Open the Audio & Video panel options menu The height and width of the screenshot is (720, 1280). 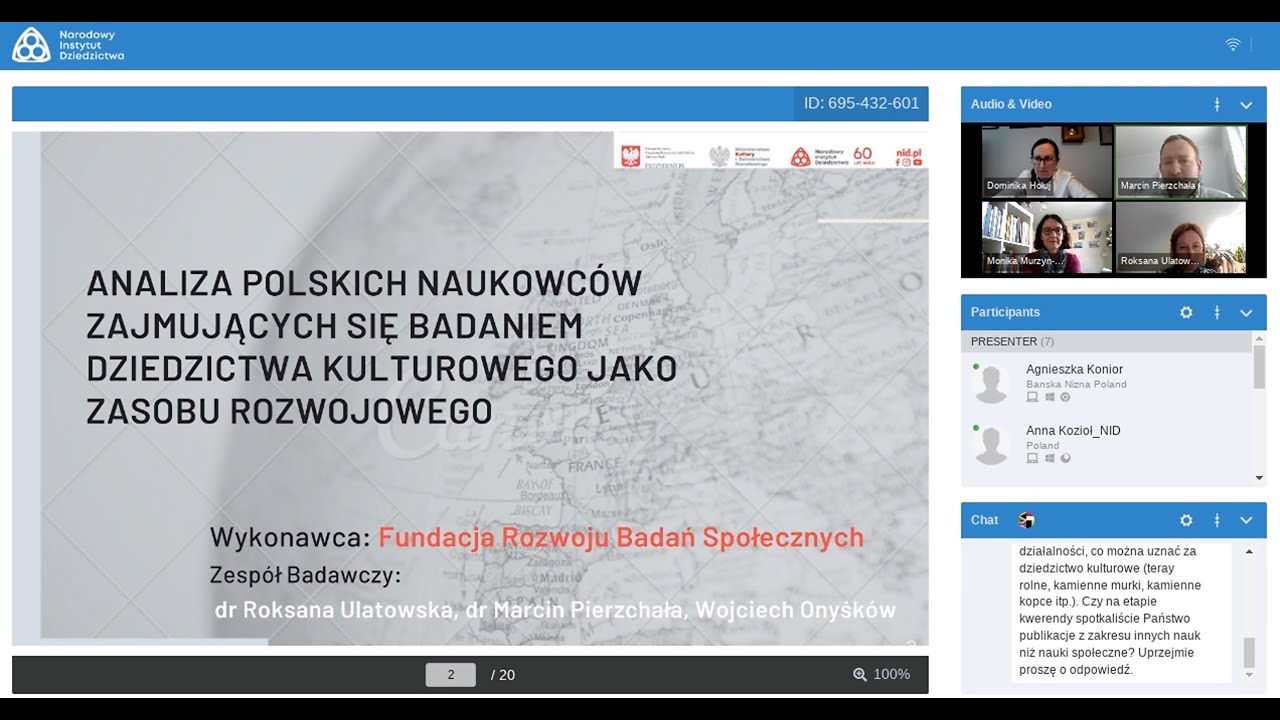(x=1217, y=104)
